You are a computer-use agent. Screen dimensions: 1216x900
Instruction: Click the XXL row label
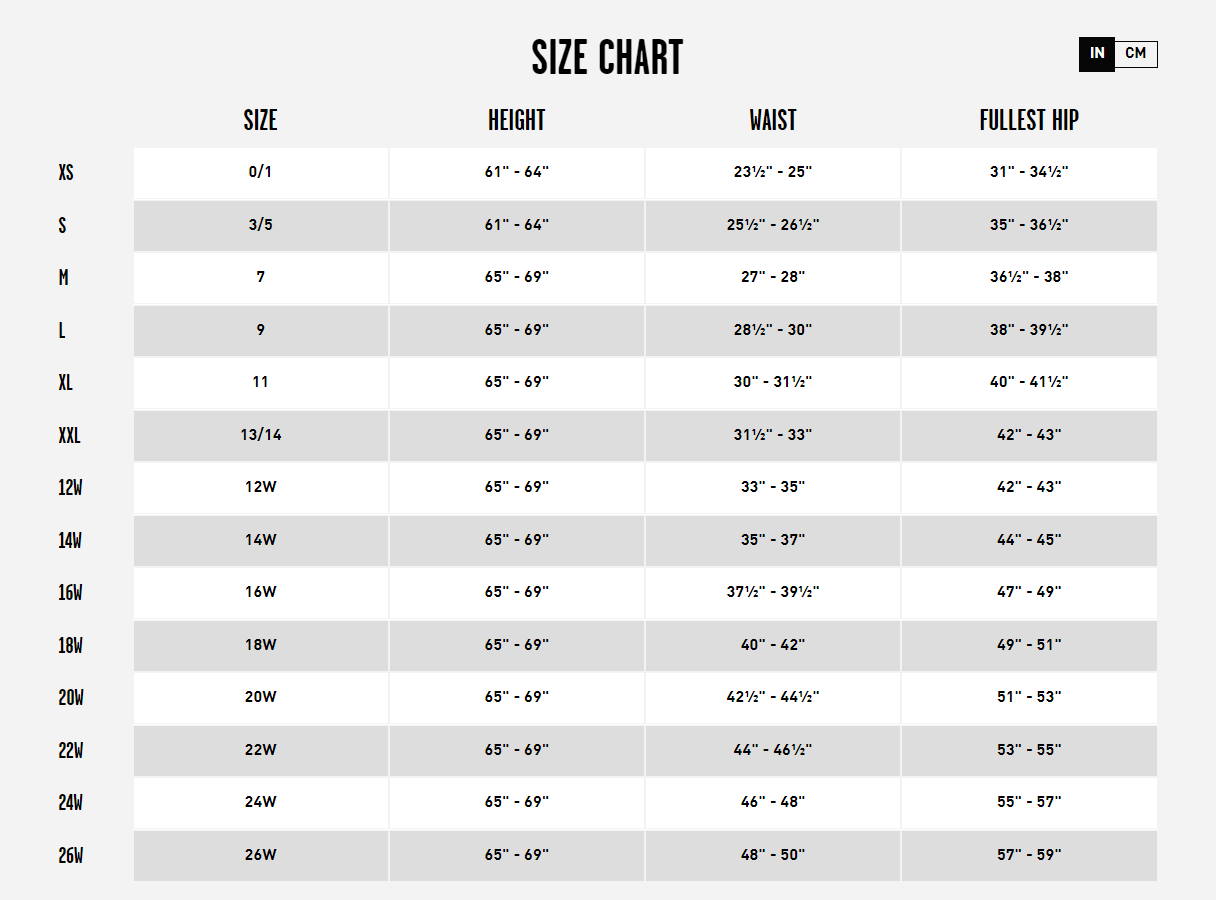click(69, 436)
